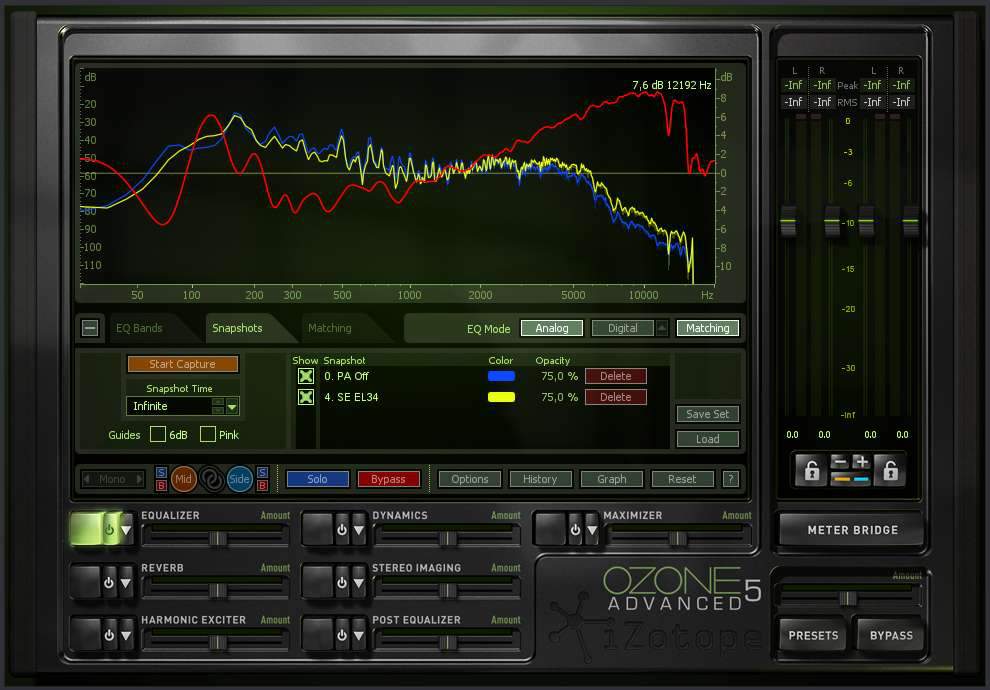Enable the Pink guide checkbox
The height and width of the screenshot is (690, 990).
pos(208,434)
